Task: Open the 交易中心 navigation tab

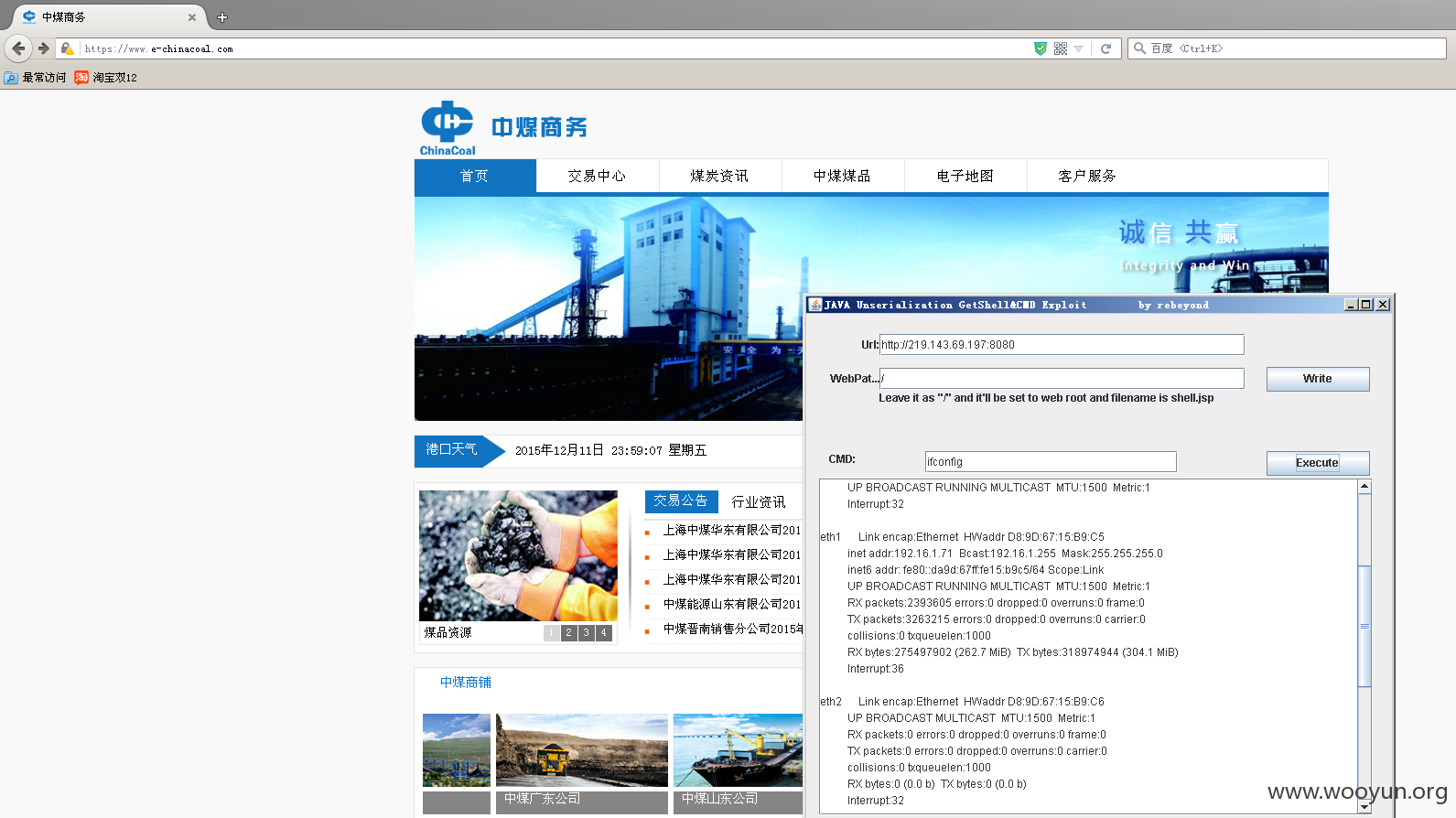Action: [598, 176]
